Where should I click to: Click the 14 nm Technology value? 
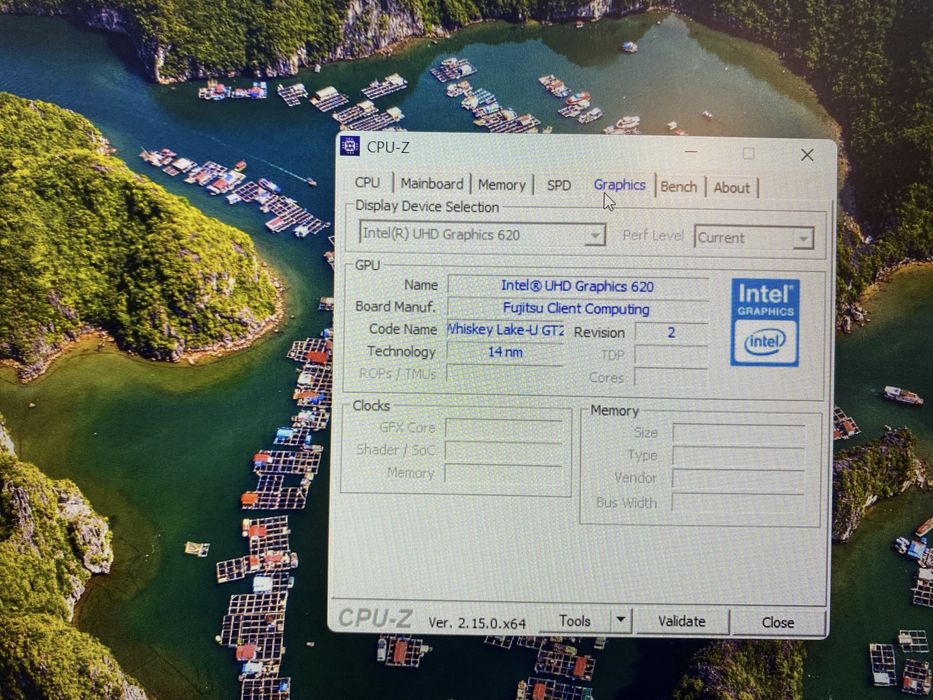[505, 352]
